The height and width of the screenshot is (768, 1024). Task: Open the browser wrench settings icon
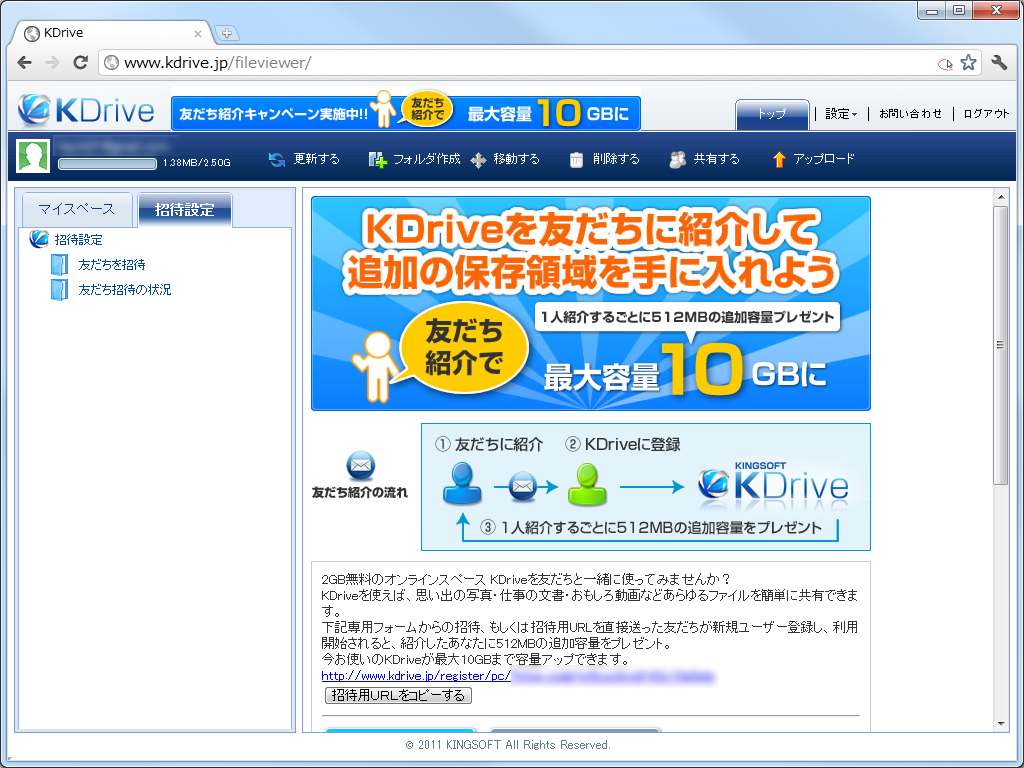[x=999, y=61]
